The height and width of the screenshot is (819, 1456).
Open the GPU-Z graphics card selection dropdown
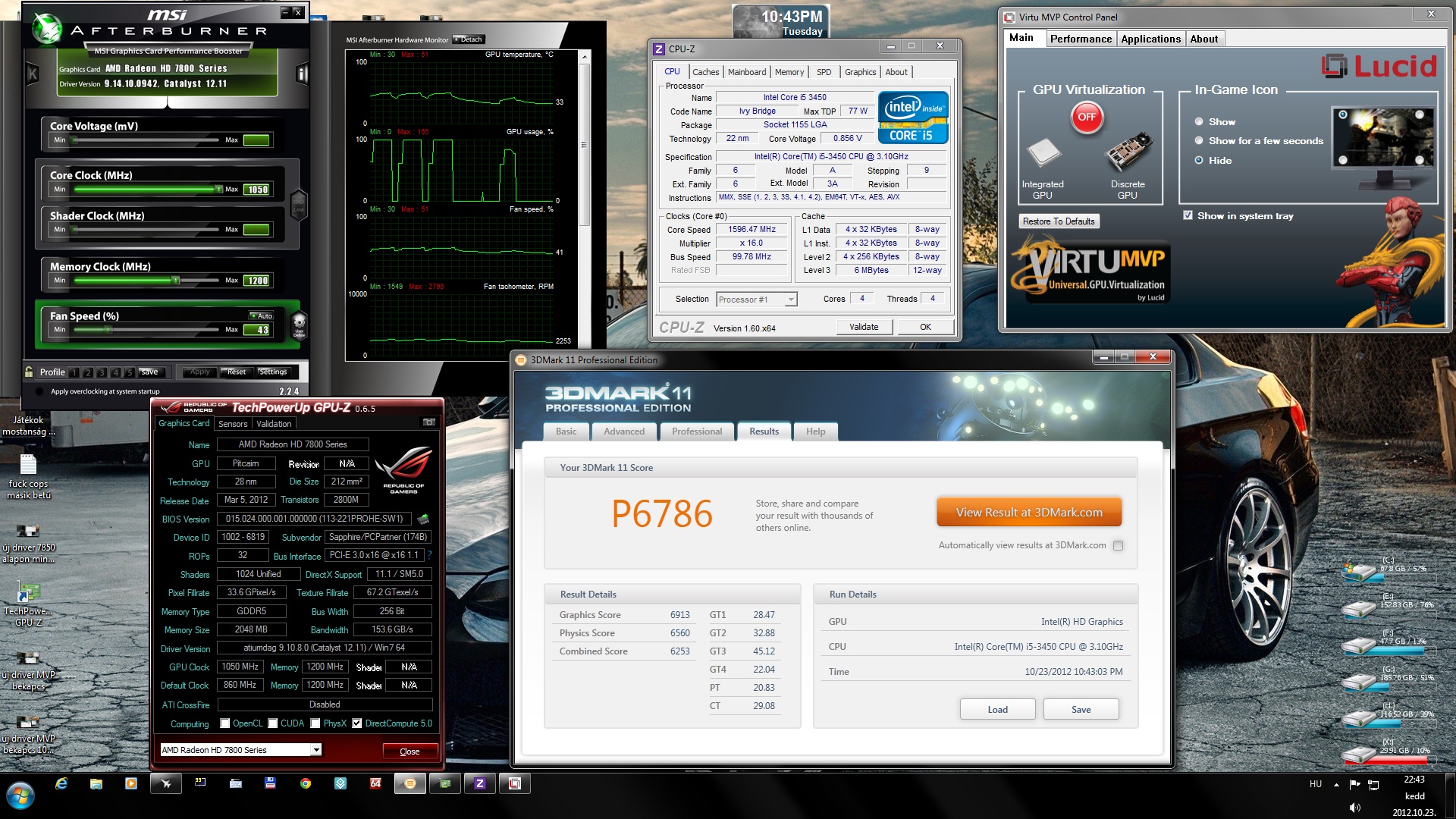316,750
